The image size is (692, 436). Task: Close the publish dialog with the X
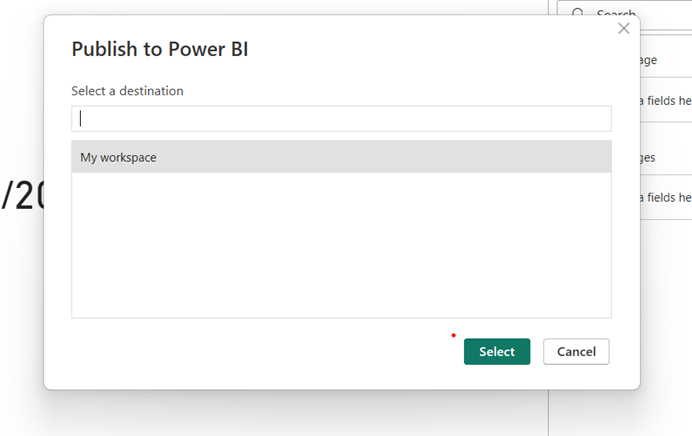(624, 29)
